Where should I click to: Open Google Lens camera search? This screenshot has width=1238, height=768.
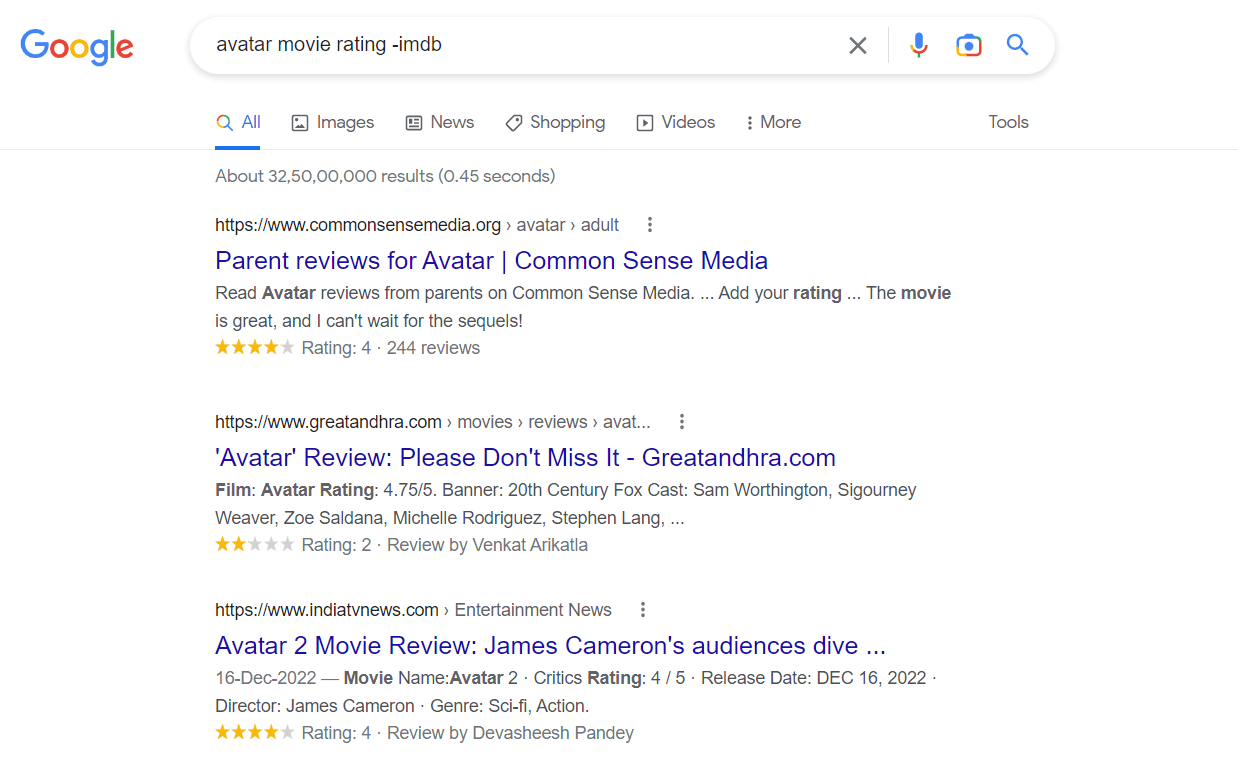[968, 45]
